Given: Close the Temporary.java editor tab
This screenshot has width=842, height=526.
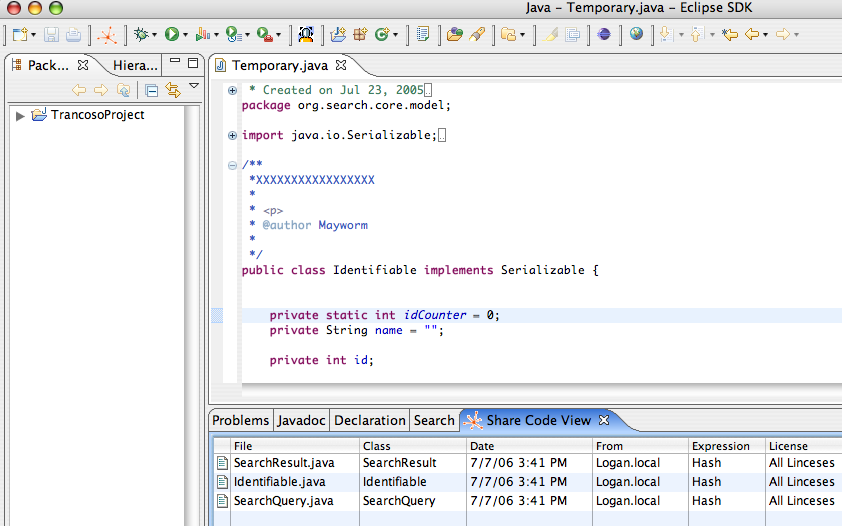Looking at the screenshot, I should pyautogui.click(x=341, y=65).
